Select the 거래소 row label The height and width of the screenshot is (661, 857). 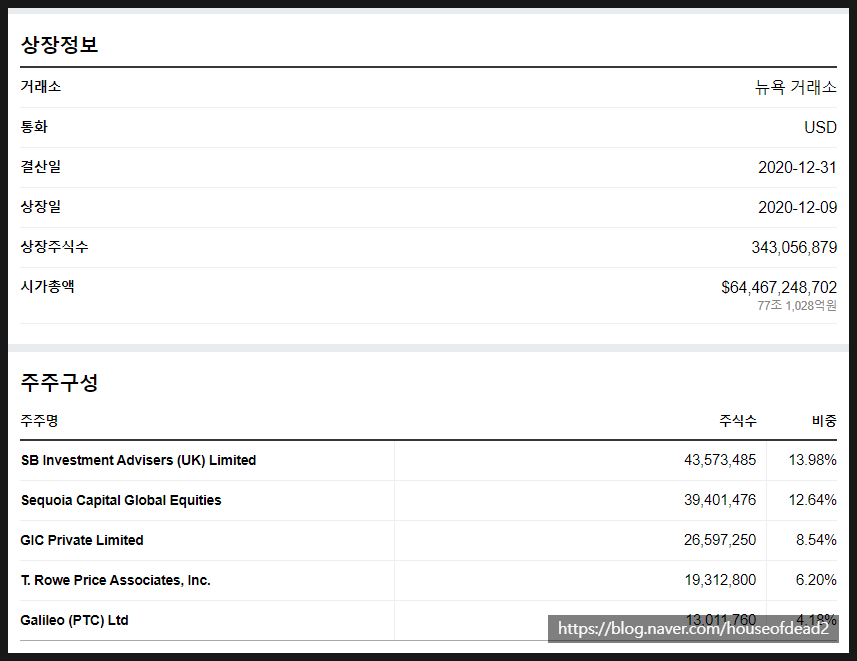click(40, 86)
